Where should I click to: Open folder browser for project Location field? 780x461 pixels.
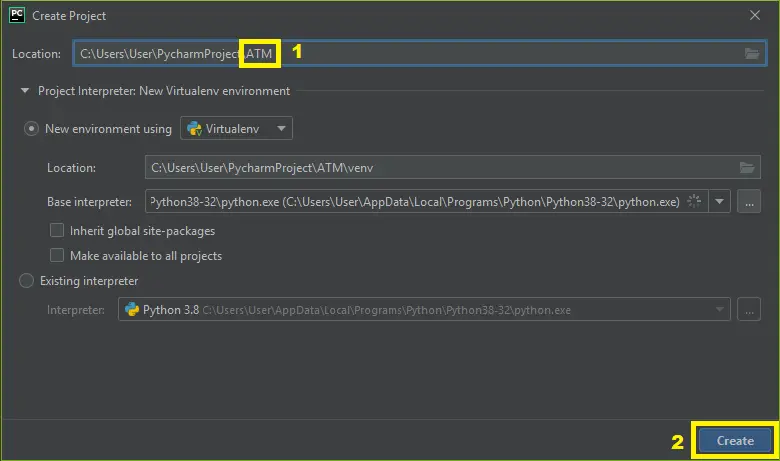point(752,53)
